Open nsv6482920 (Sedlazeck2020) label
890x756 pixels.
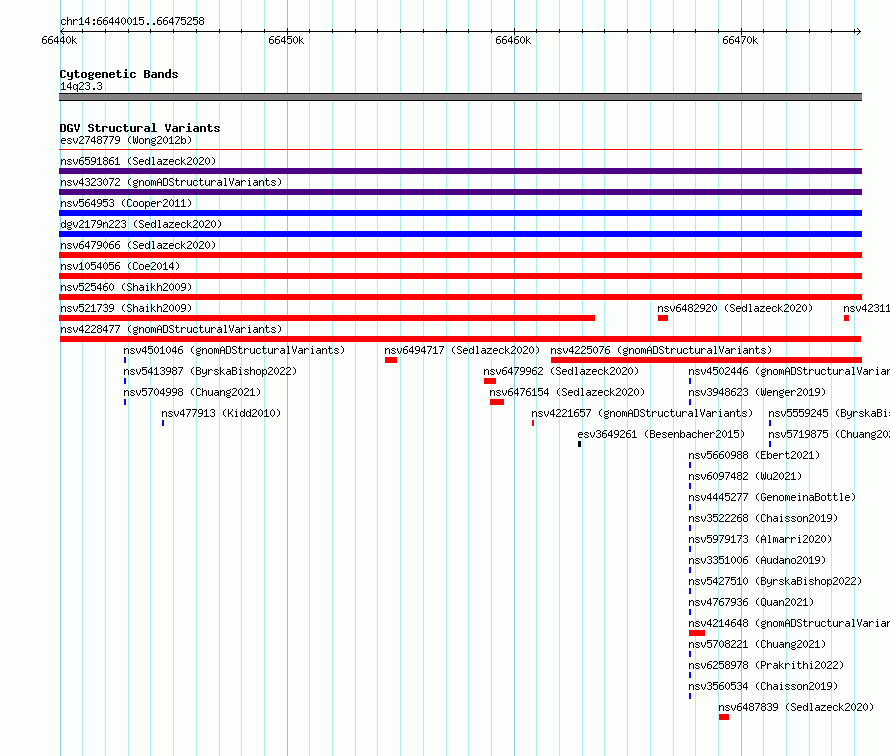point(735,308)
